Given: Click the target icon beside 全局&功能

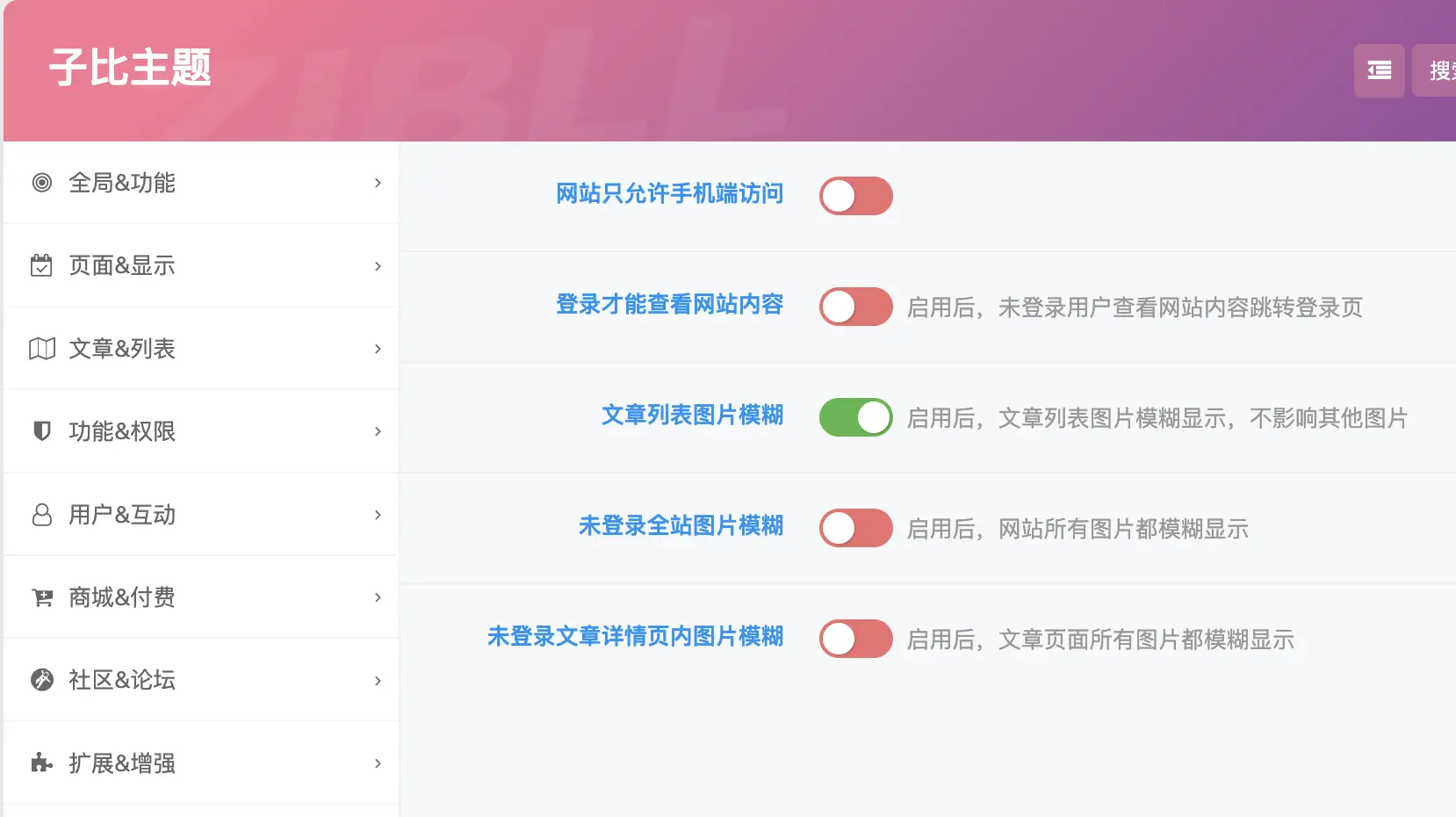Looking at the screenshot, I should coord(41,183).
